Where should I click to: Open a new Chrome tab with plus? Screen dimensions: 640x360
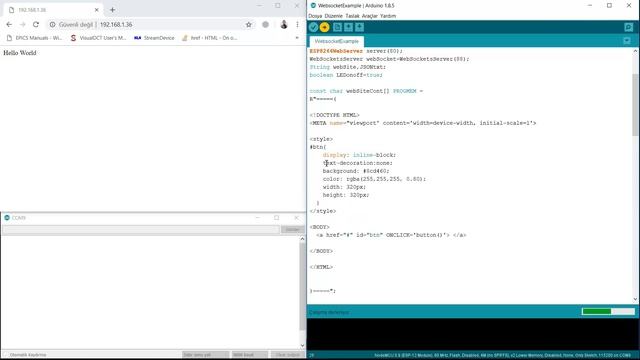pyautogui.click(x=112, y=10)
